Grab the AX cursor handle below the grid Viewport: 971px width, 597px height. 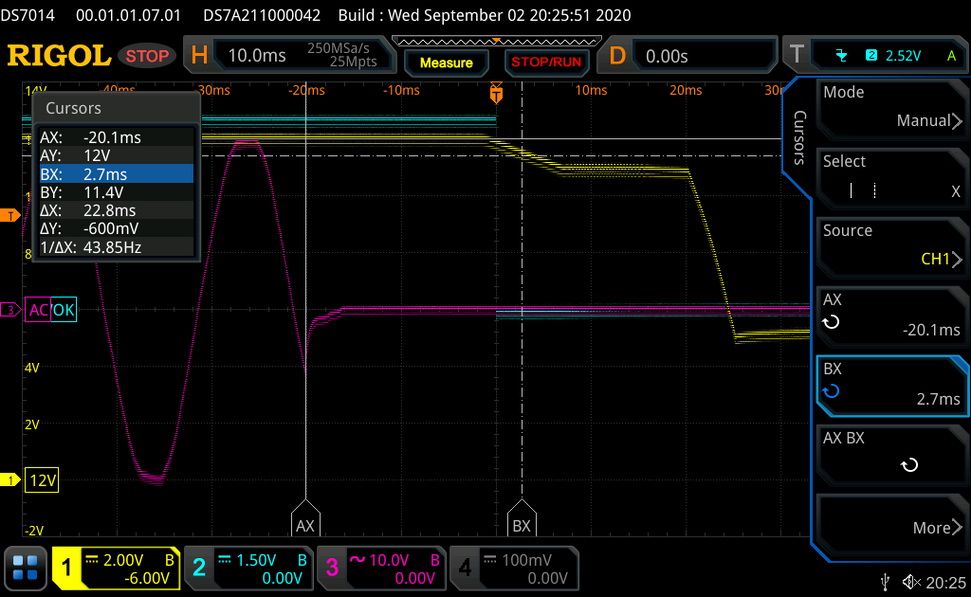305,518
